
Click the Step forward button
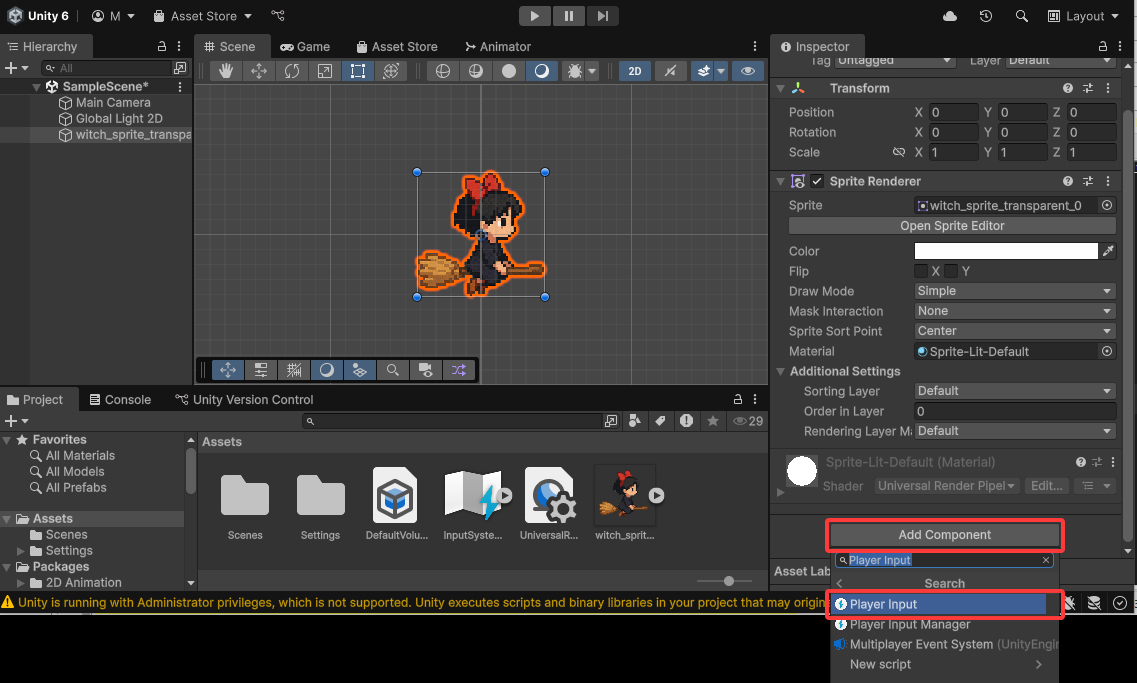(603, 16)
